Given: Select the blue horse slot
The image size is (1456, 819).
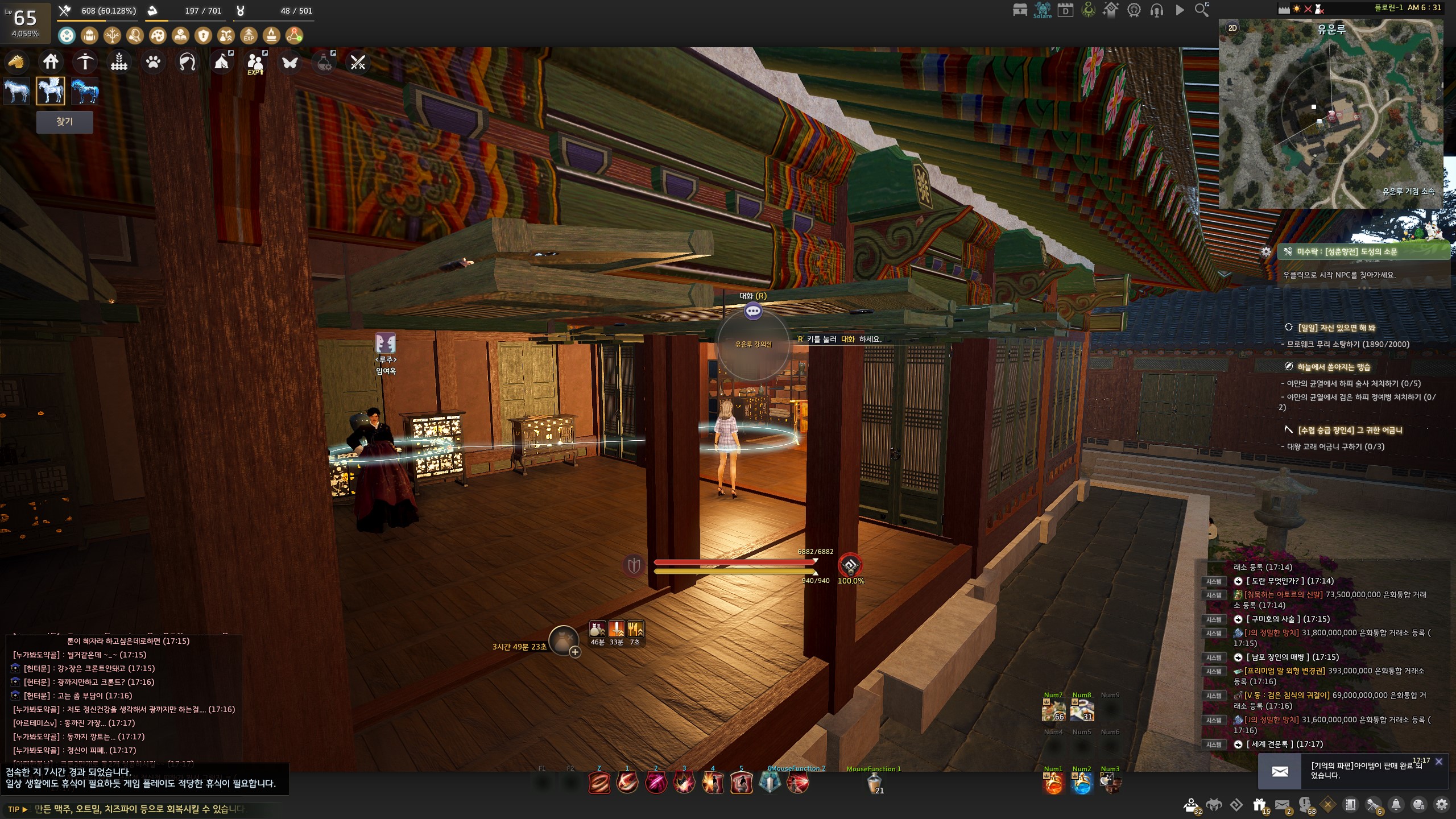Looking at the screenshot, I should (x=85, y=91).
